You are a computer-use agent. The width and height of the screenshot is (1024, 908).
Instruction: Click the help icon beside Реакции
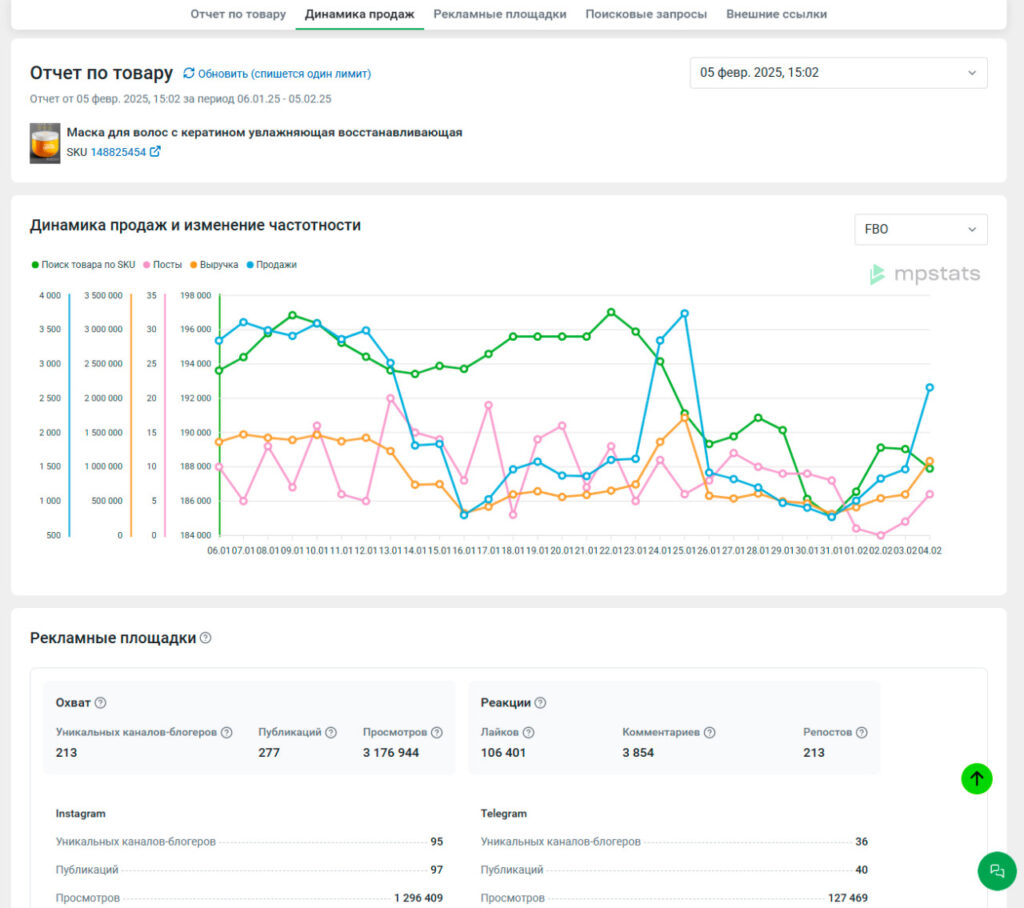pyautogui.click(x=540, y=702)
